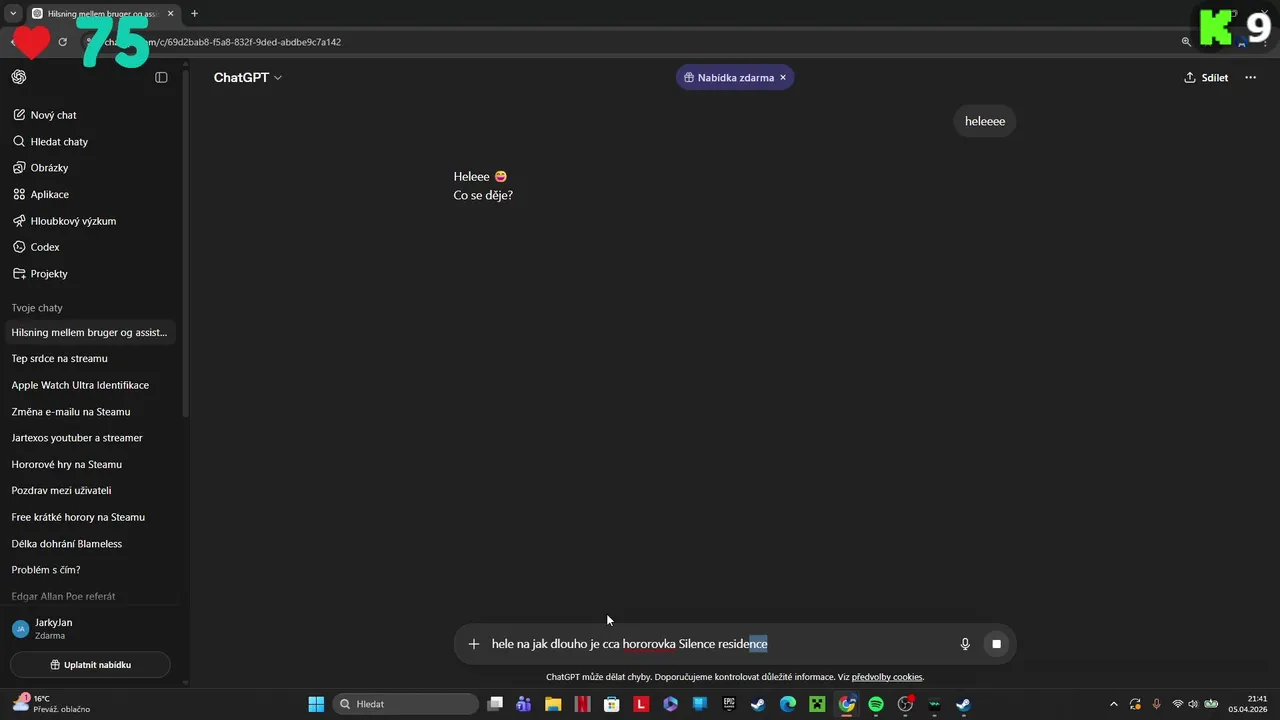Reload the page in the browser
Screen dimensions: 1280x720
[x=62, y=42]
